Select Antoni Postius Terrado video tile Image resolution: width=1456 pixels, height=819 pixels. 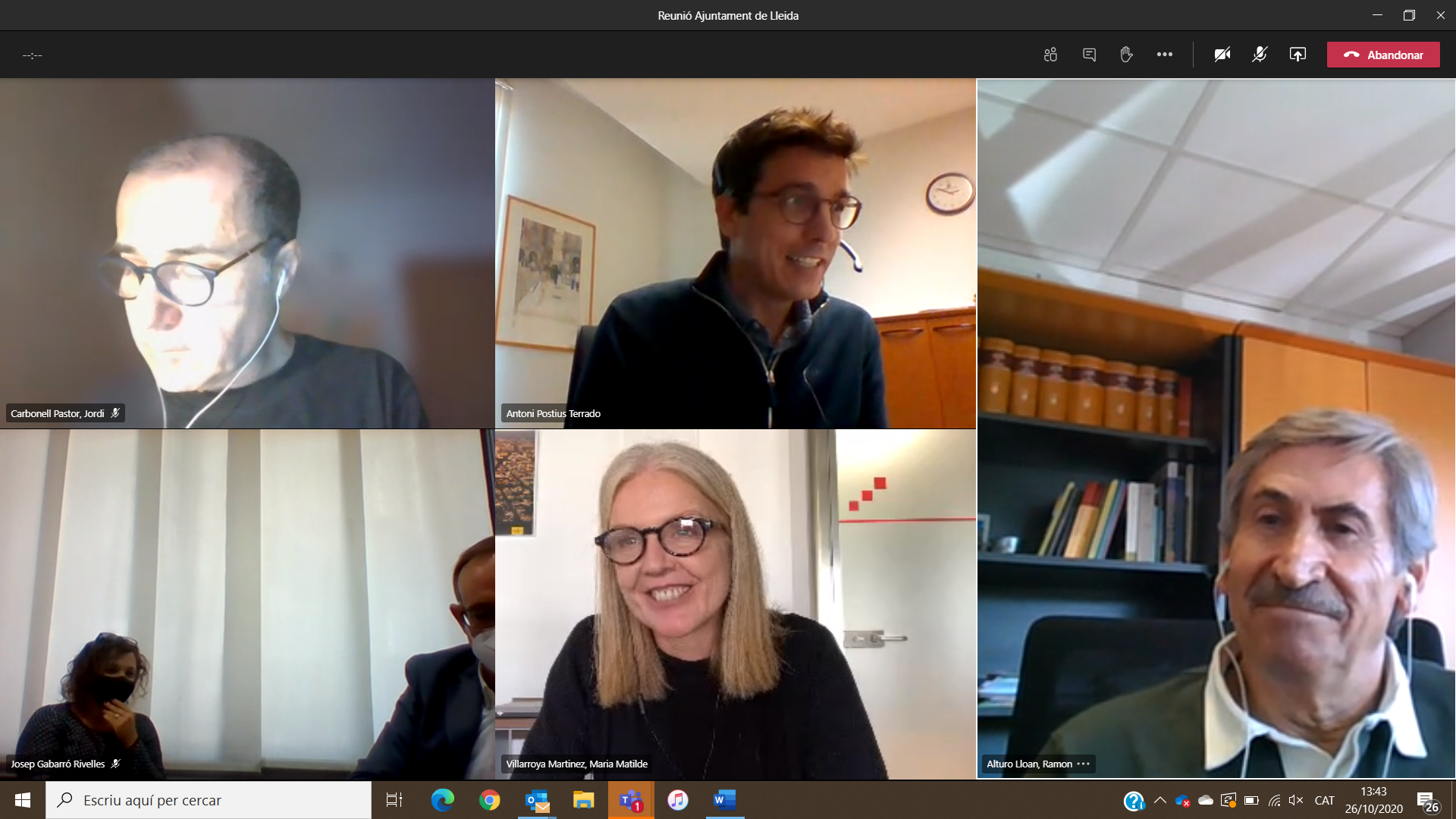tap(735, 253)
